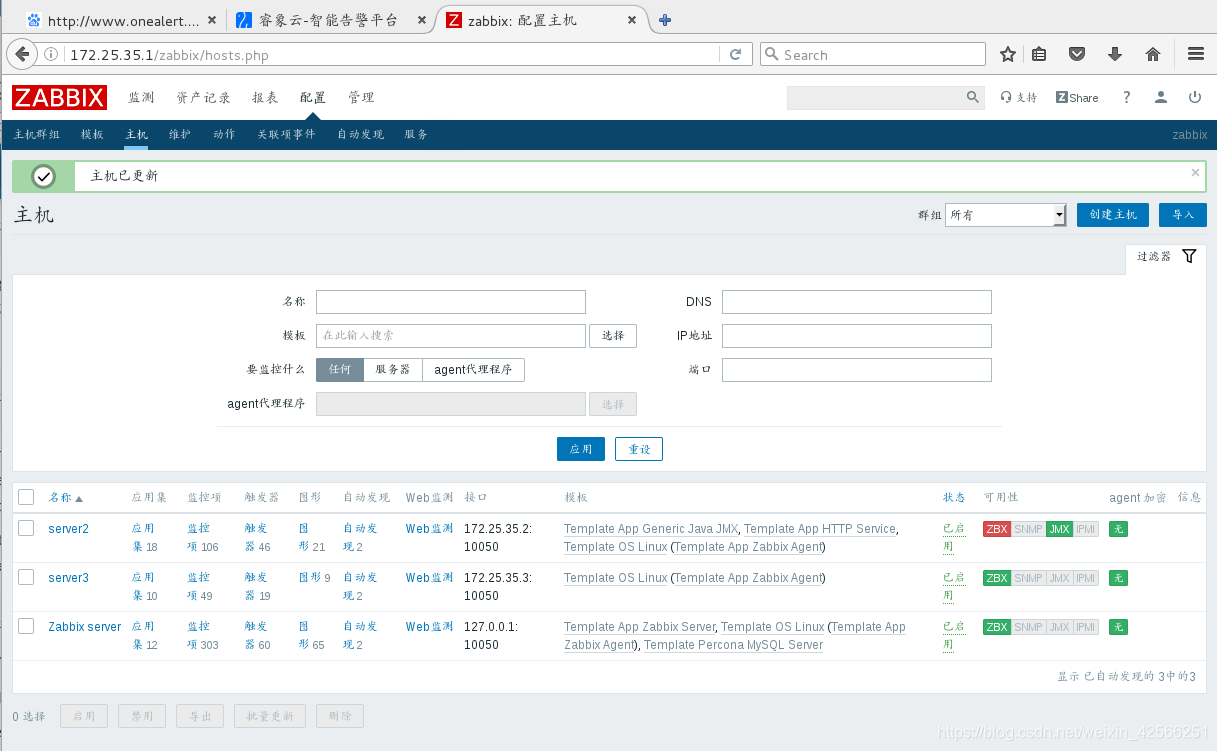Viewport: 1217px width, 751px height.
Task: Click the Zabbix search magnifier icon
Action: pos(973,97)
